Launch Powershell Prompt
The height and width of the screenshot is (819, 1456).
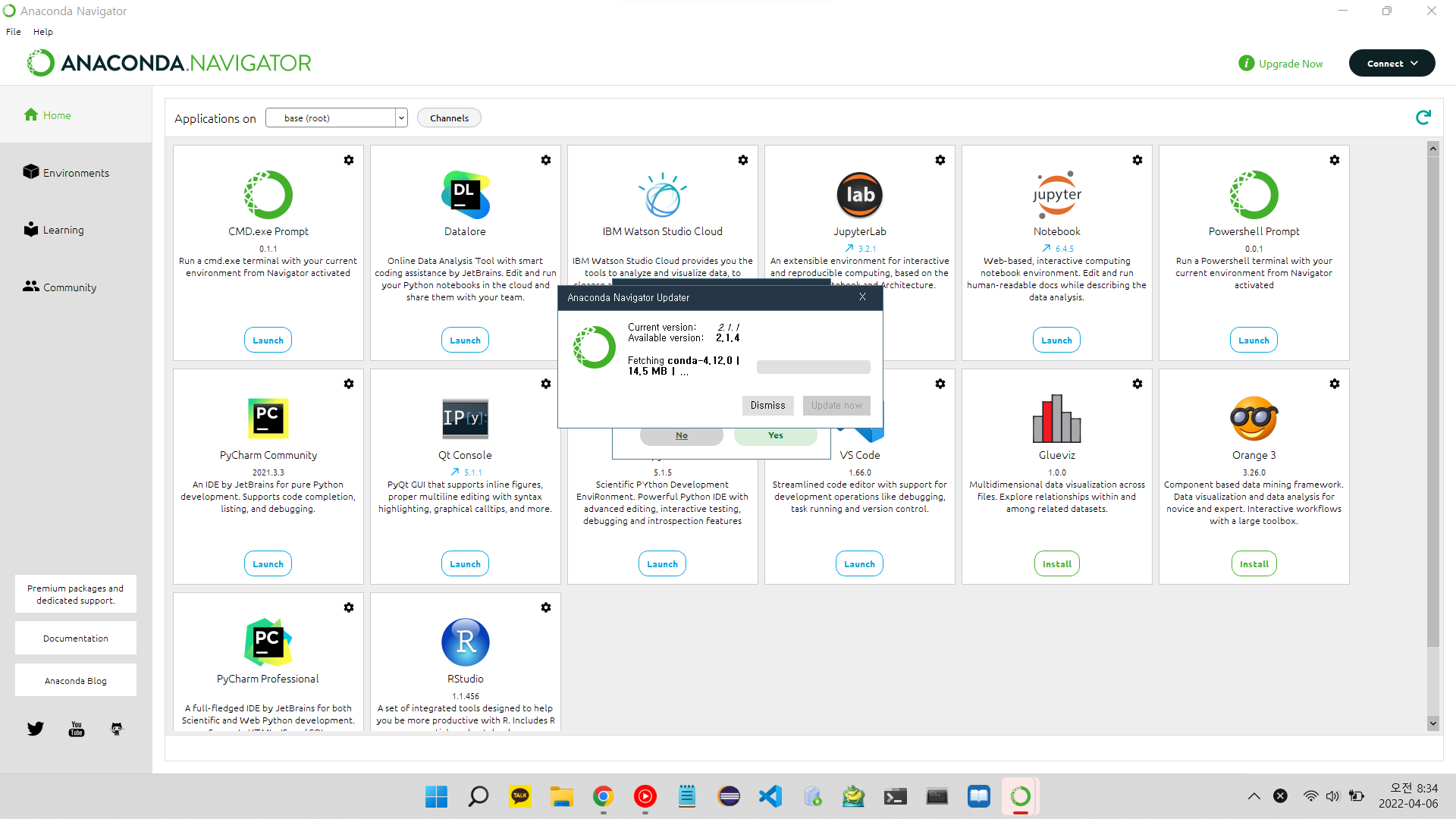(x=1254, y=340)
